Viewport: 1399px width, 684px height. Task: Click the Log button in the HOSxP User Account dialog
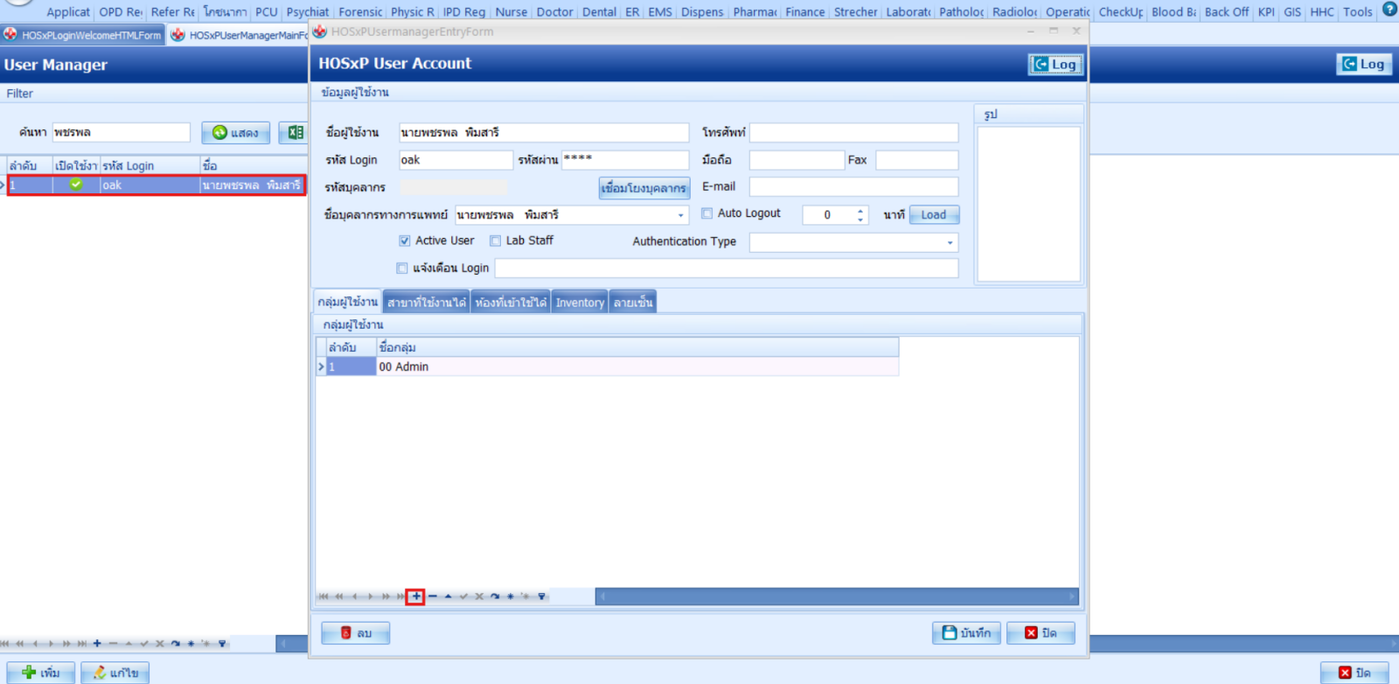tap(1055, 64)
